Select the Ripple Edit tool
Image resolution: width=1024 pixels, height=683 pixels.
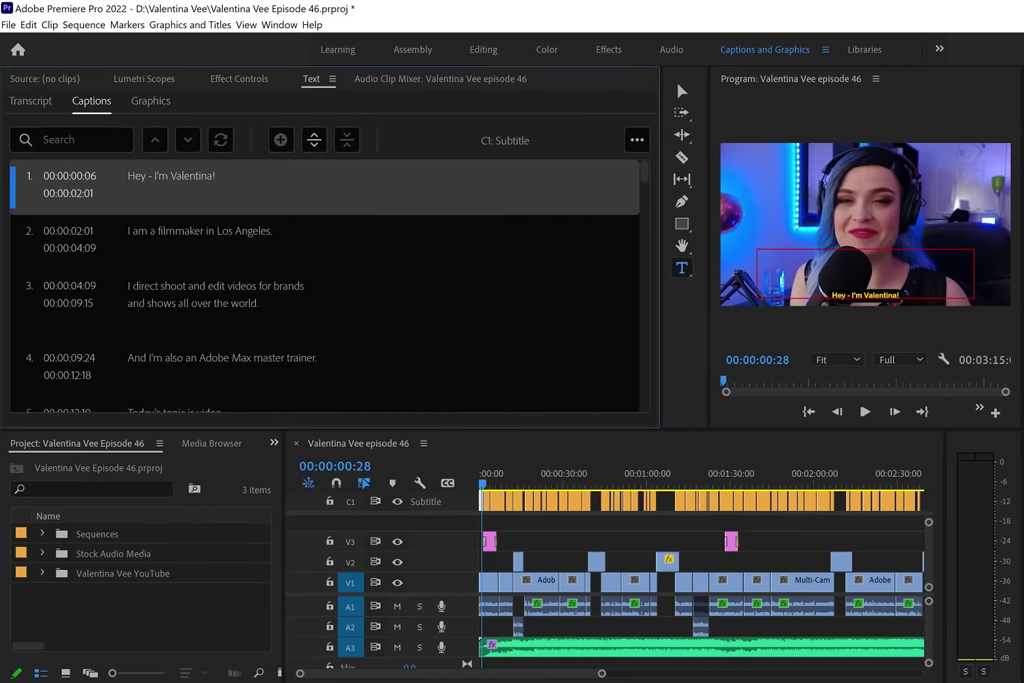click(682, 135)
